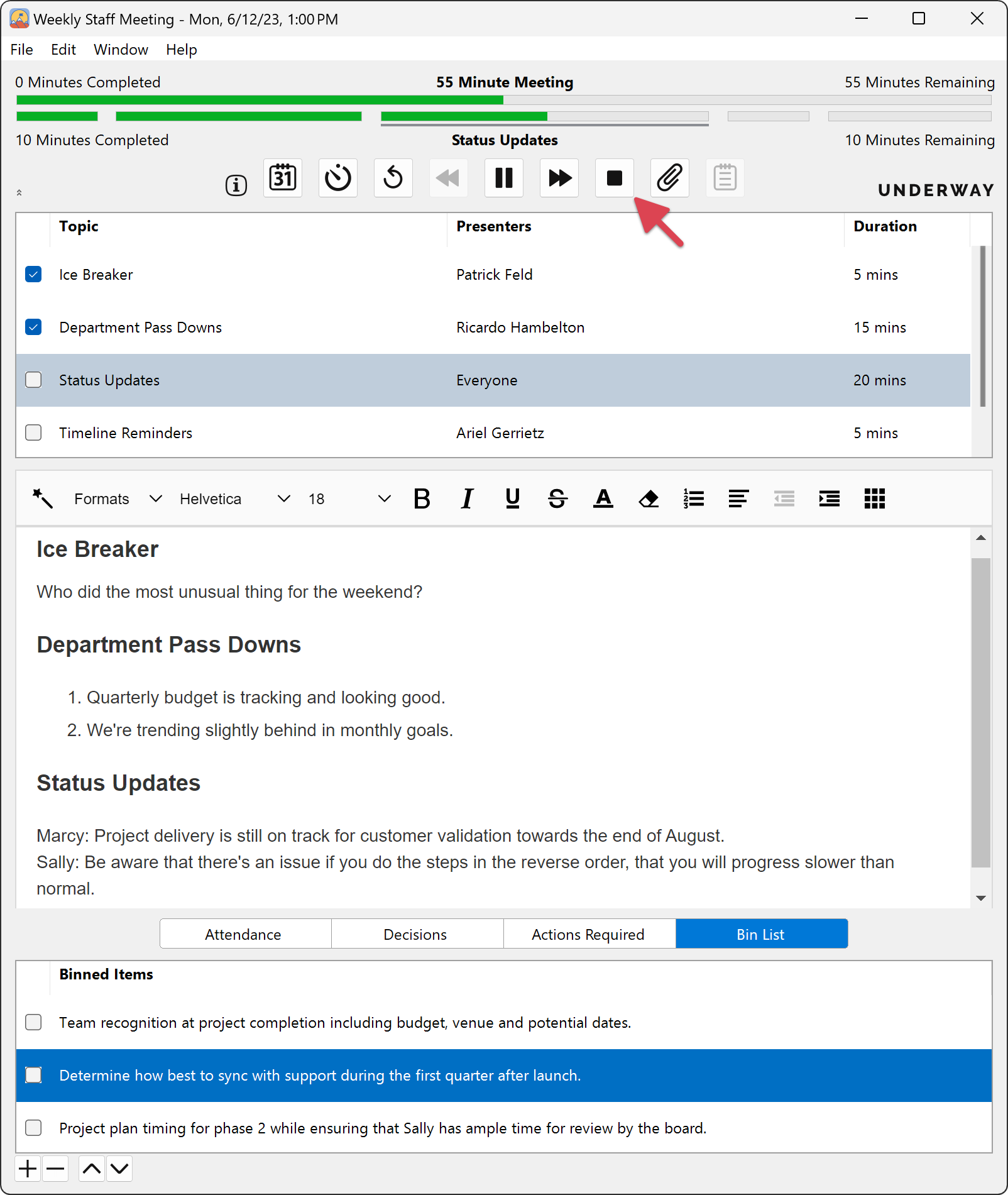Open the calendar date icon
This screenshot has width=1008, height=1195.
pos(283,179)
